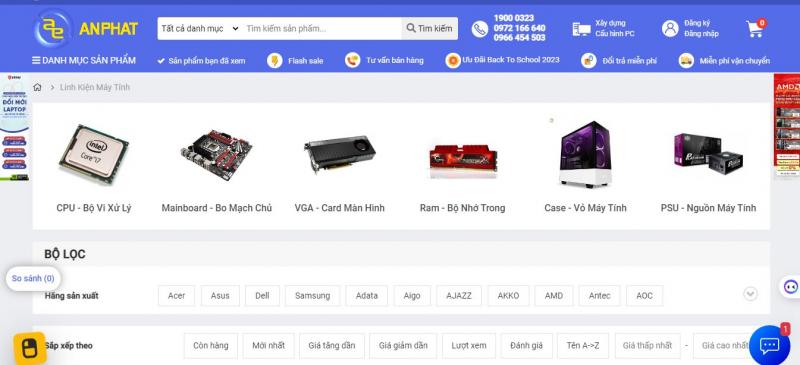Click the Flash sale icon
This screenshot has width=800, height=365.
pos(274,61)
